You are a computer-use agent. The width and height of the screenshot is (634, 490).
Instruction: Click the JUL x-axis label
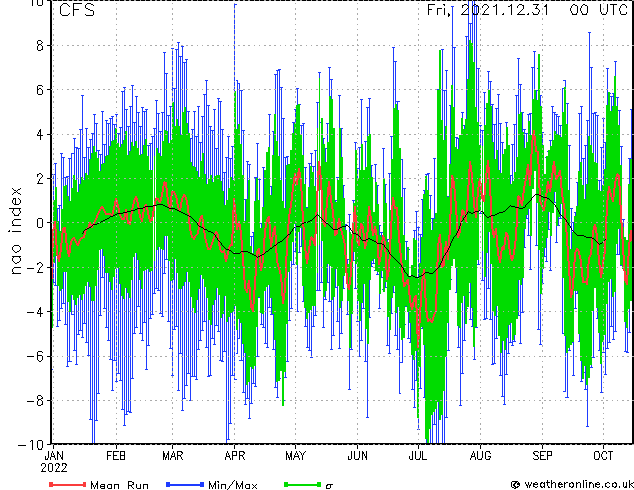pyautogui.click(x=418, y=456)
